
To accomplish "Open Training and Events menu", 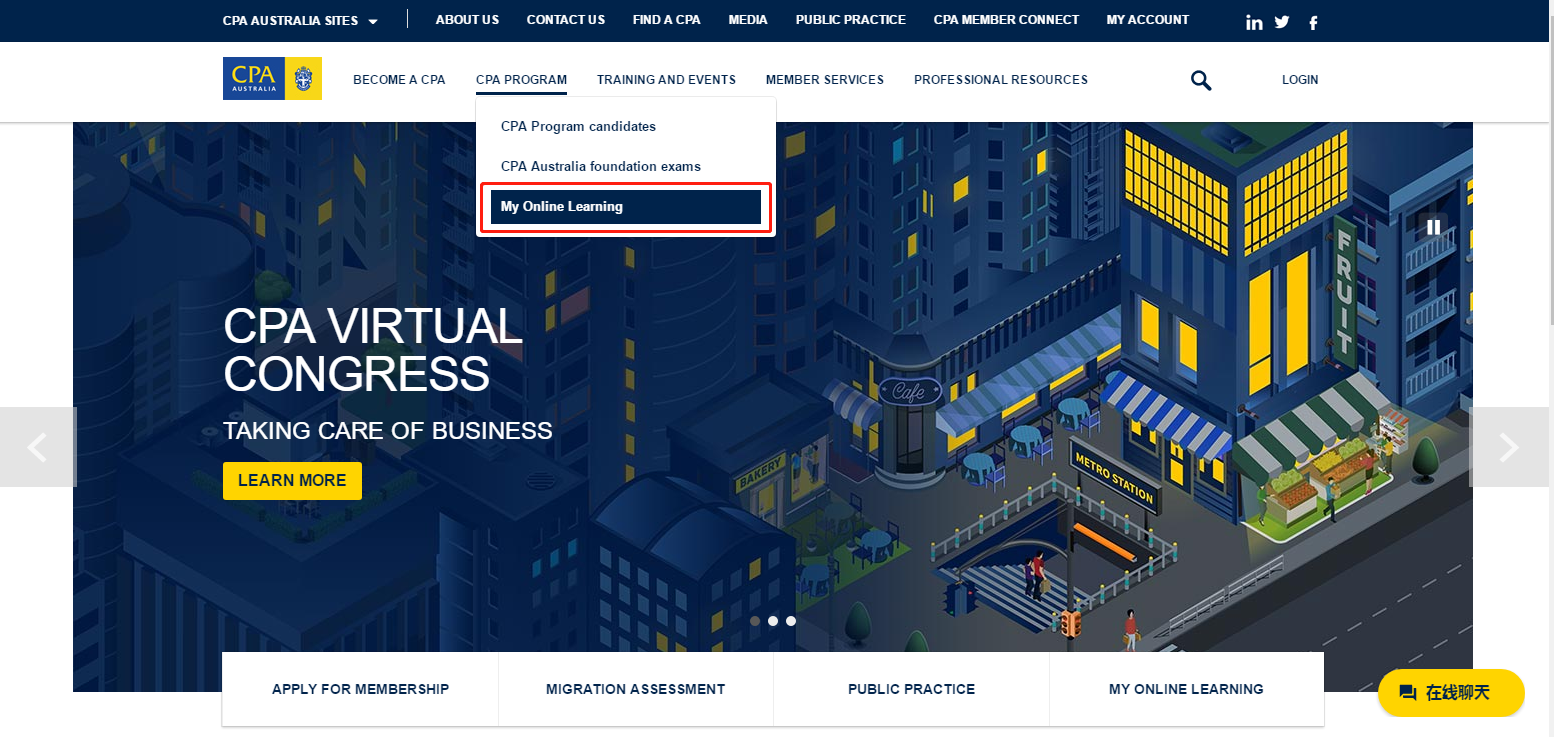I will [666, 80].
